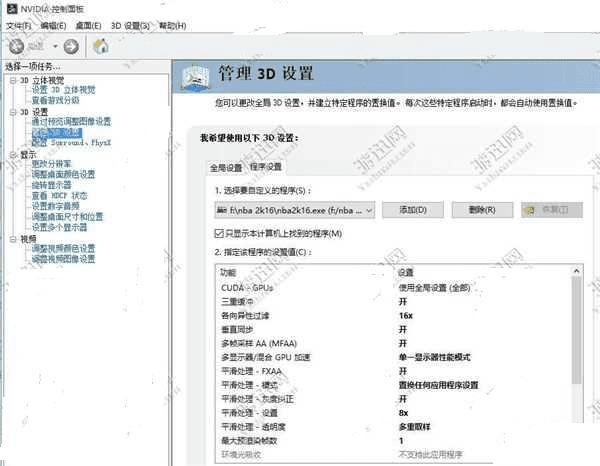Click the 删除(R) button
Image resolution: width=600 pixels, height=466 pixels.
click(x=482, y=210)
